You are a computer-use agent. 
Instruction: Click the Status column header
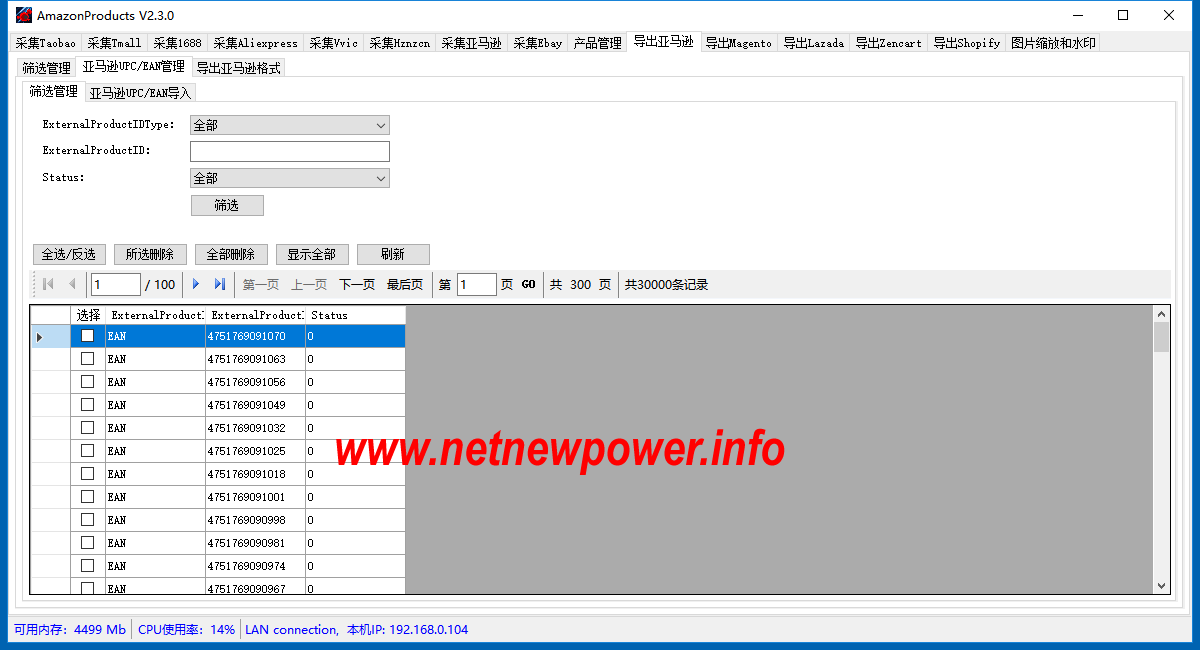click(x=356, y=315)
